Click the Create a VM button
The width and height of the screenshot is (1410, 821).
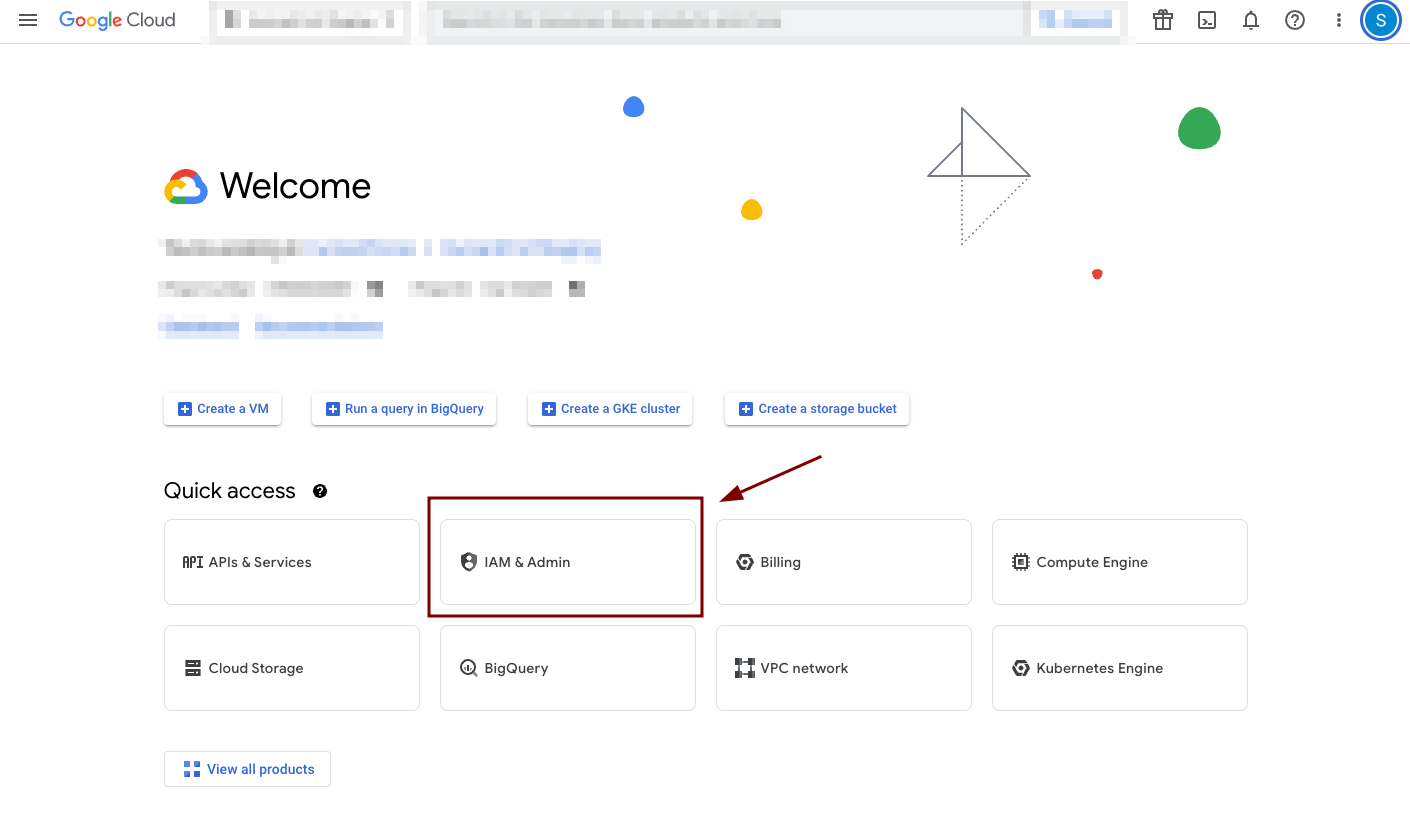(222, 409)
